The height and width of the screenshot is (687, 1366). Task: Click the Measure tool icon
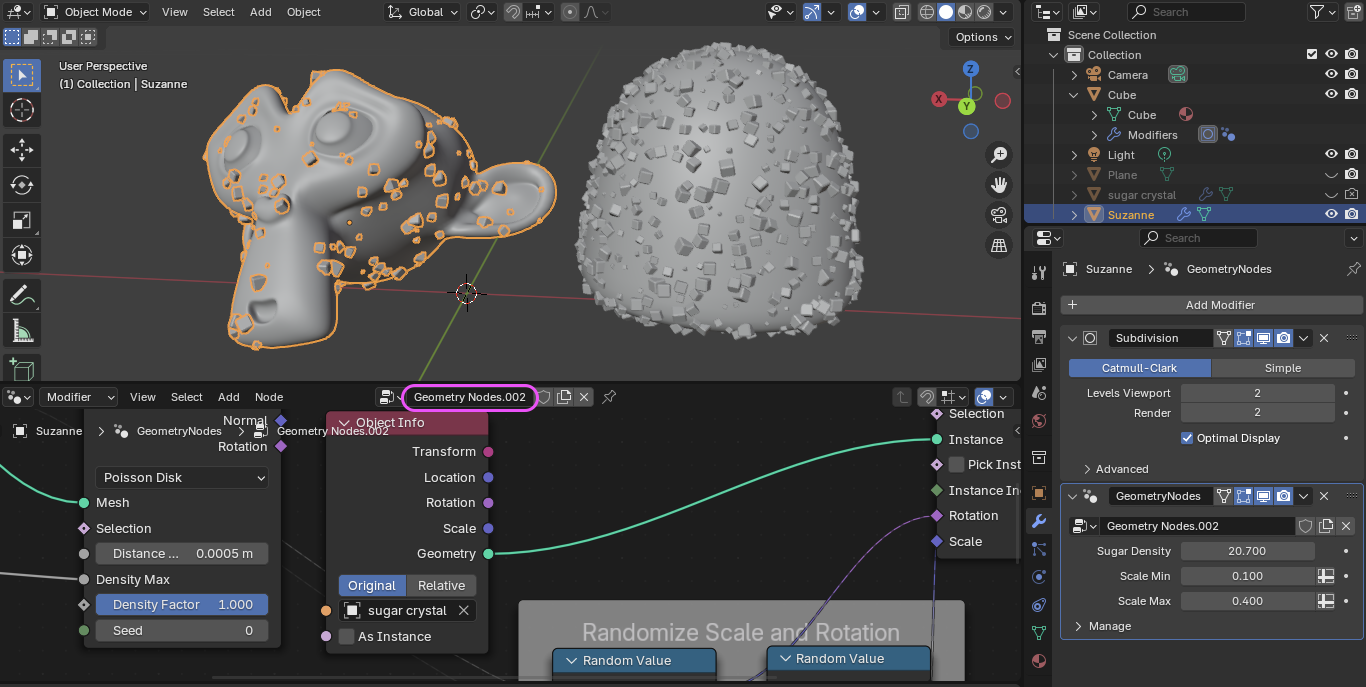21,330
